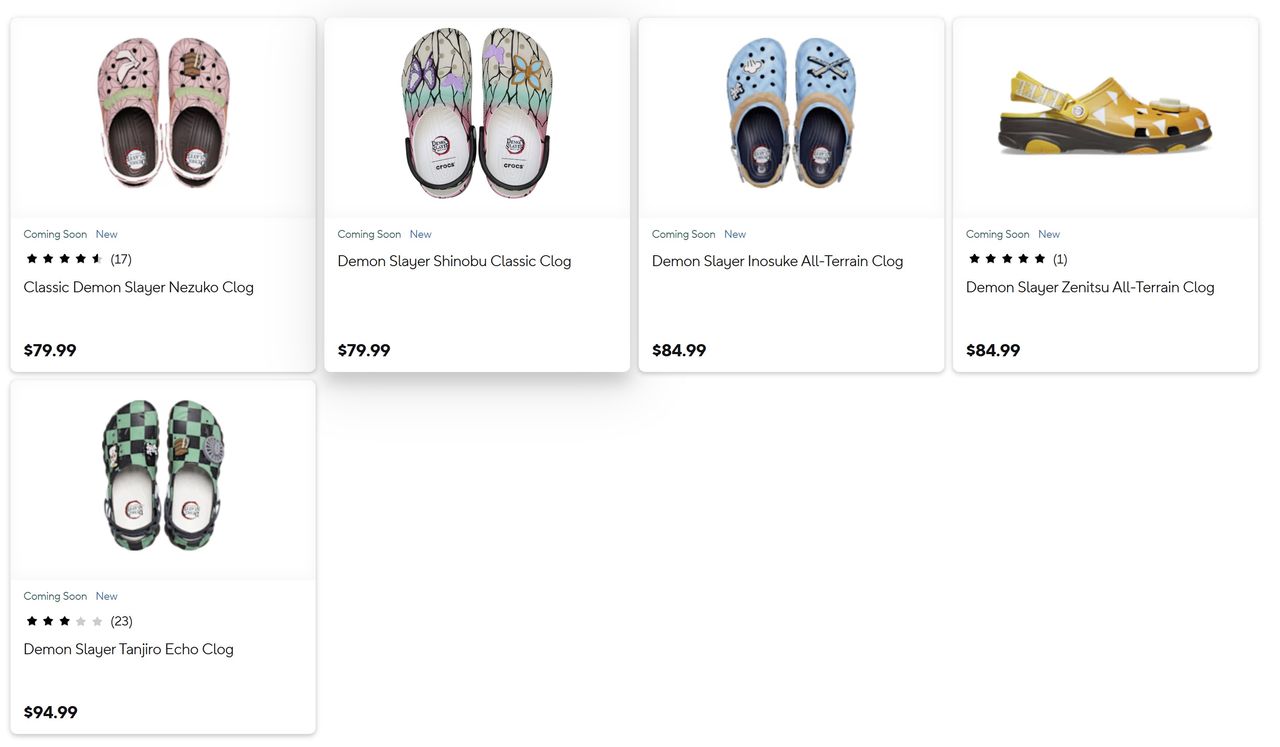Open Demon Slayer Inosuke All-Terrain Clog link

tap(777, 261)
